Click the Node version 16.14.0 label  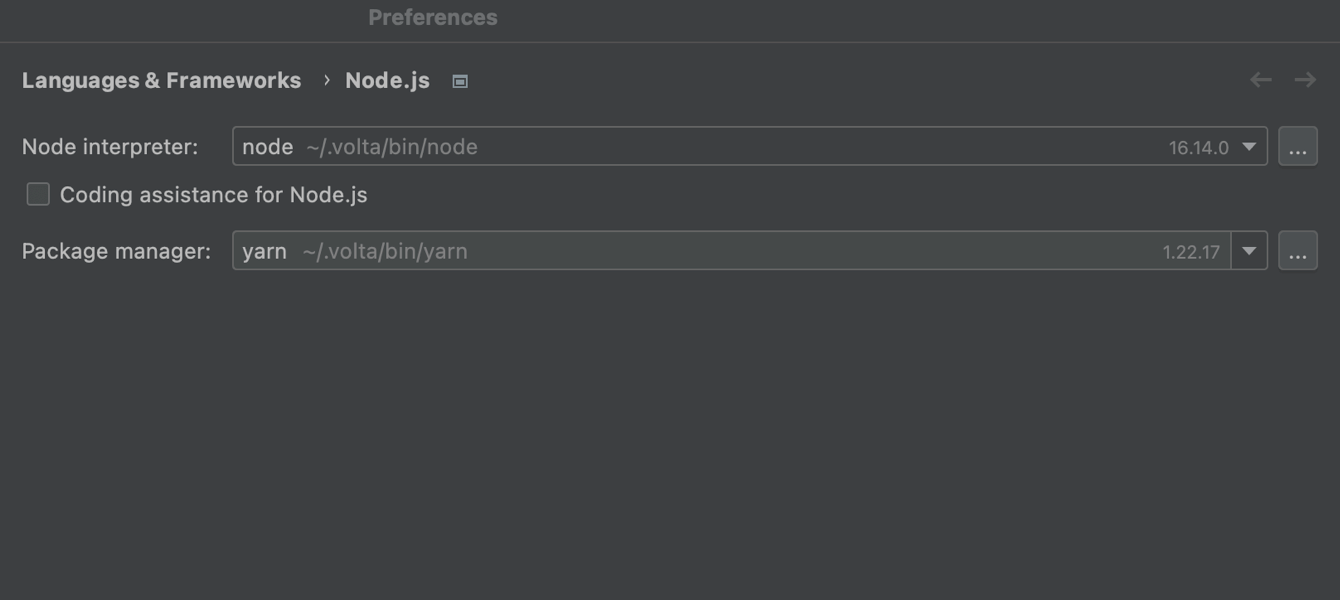pyautogui.click(x=1198, y=148)
